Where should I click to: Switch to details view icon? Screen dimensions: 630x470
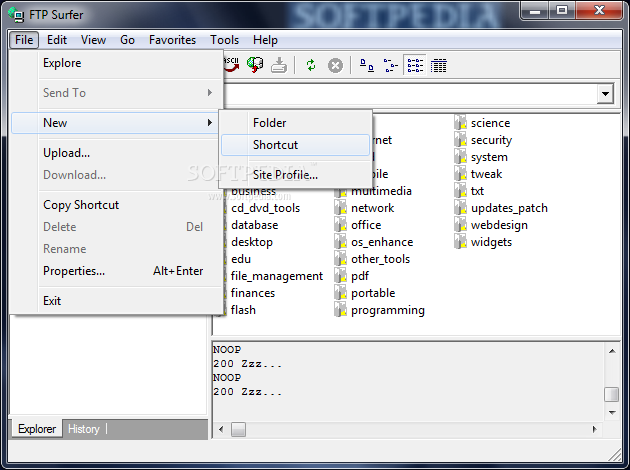438,65
